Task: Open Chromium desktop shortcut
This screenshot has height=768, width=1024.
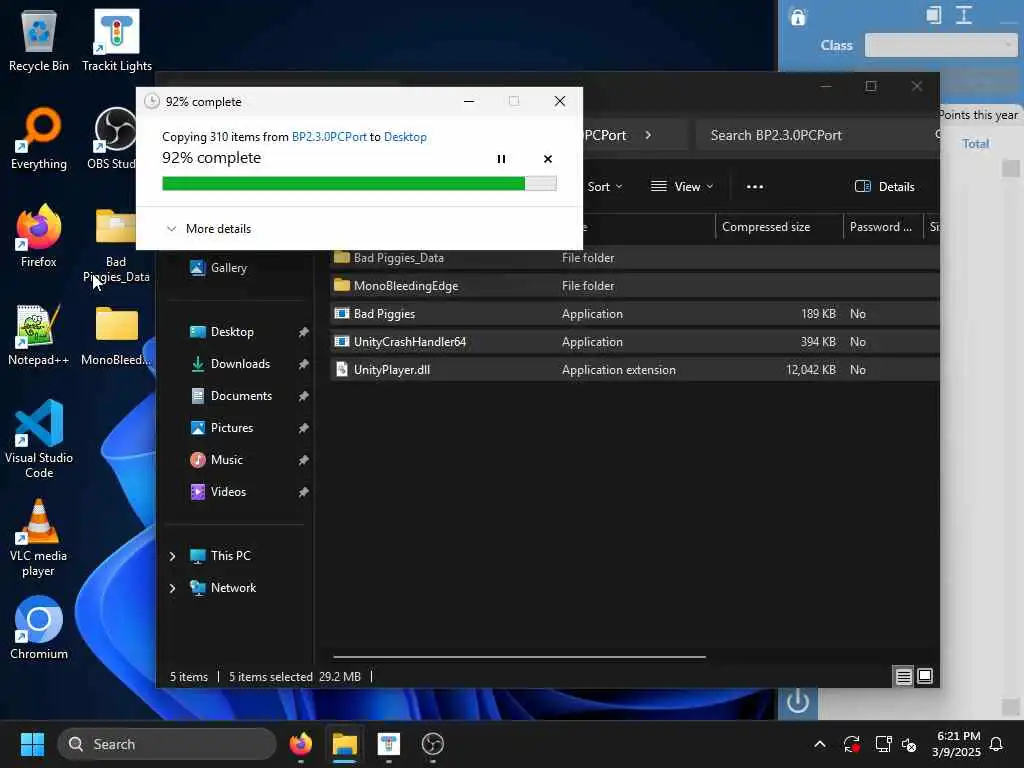Action: click(x=39, y=628)
